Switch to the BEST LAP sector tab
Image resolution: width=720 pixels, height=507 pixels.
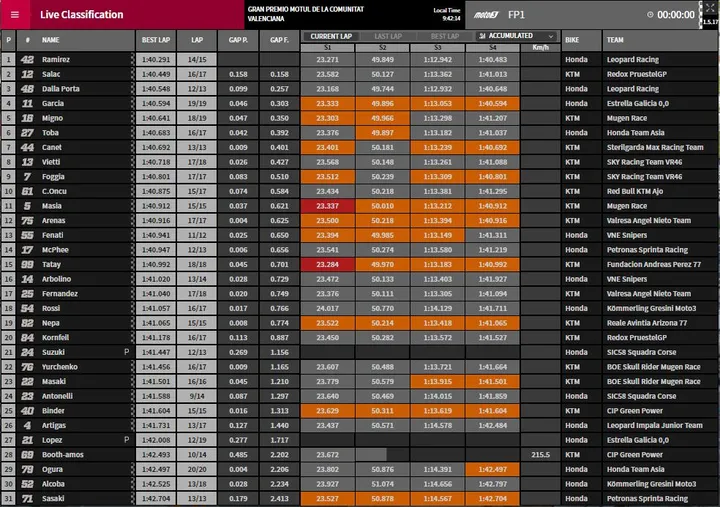444,36
